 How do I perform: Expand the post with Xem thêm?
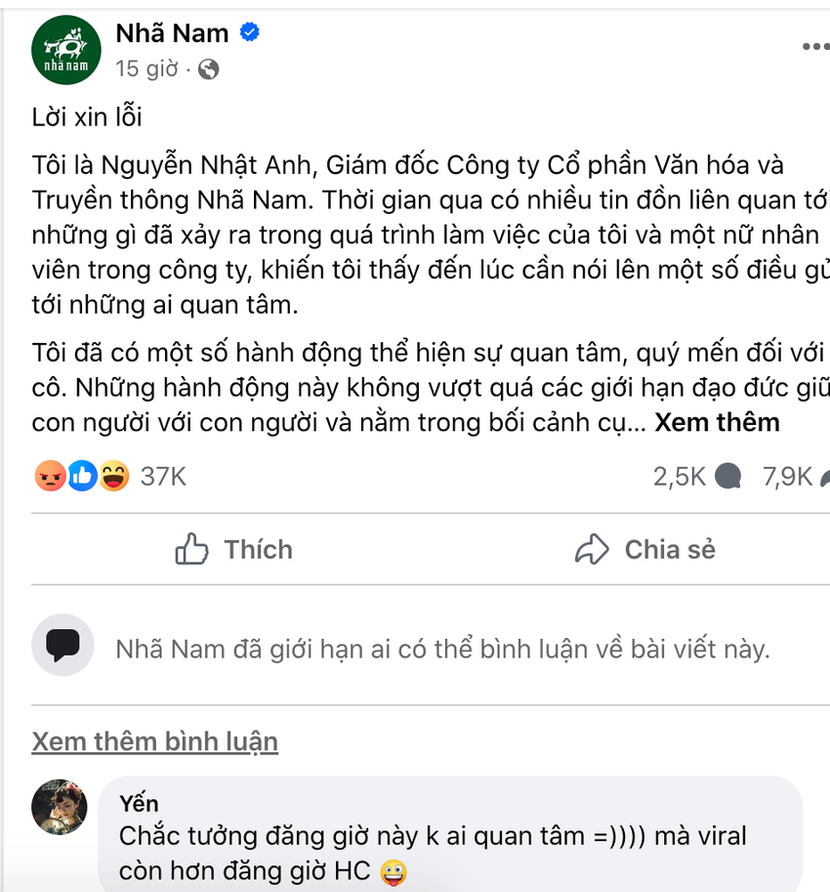716,422
